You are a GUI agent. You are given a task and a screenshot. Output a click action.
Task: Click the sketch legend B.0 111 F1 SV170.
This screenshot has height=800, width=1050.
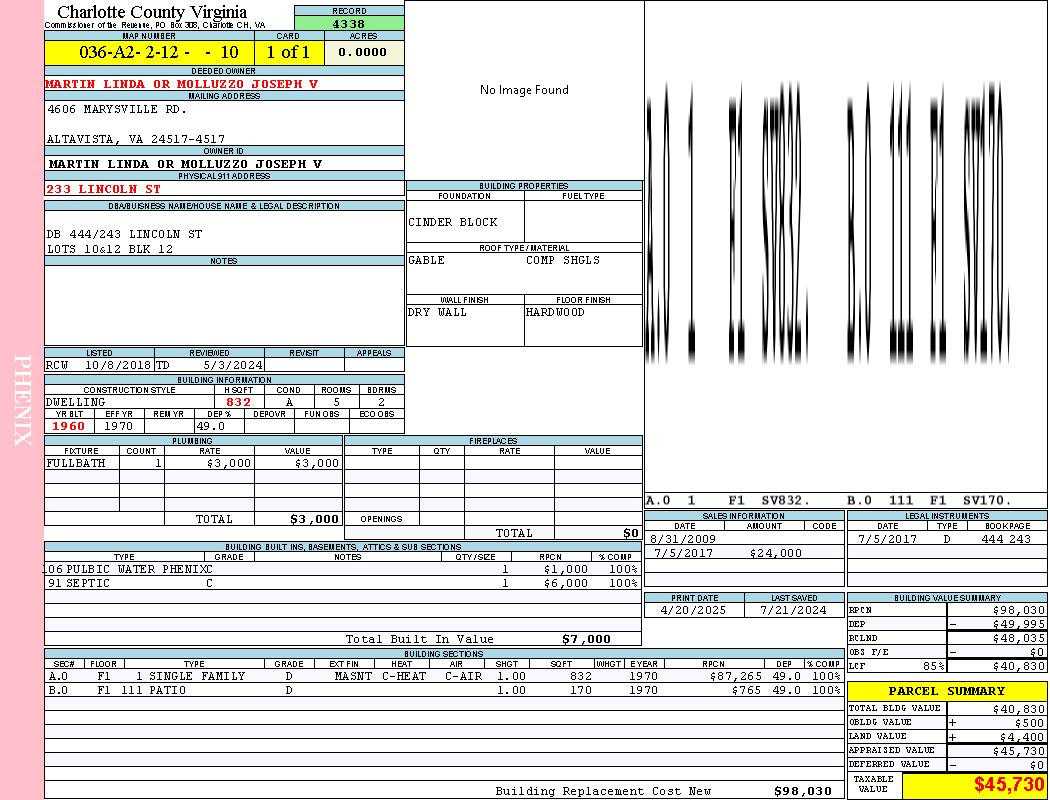coord(929,500)
